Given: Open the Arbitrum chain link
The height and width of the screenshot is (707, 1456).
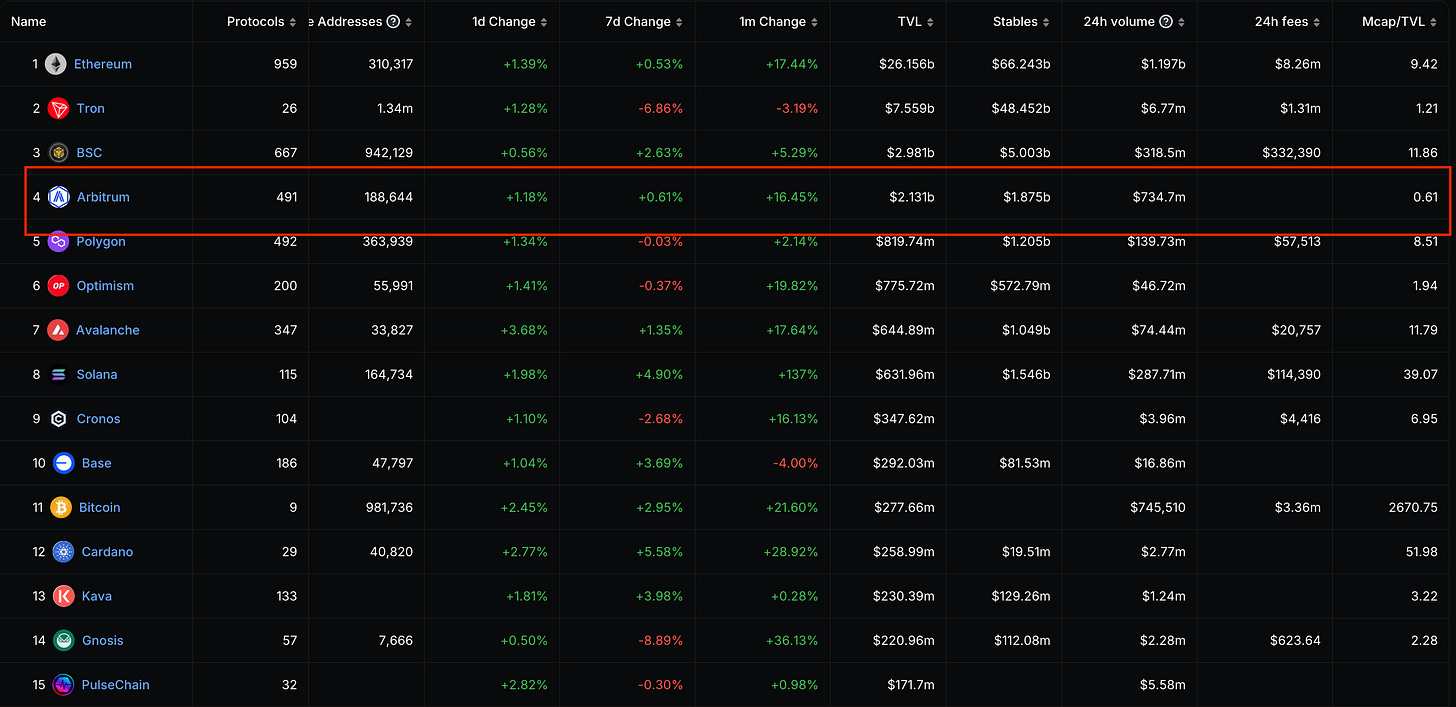Looking at the screenshot, I should pos(104,197).
